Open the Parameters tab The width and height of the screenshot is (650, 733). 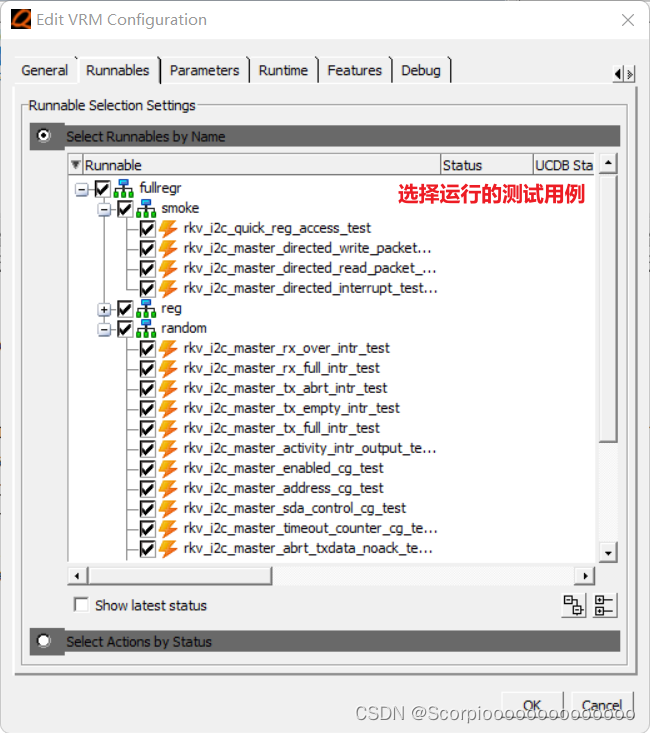coord(204,71)
